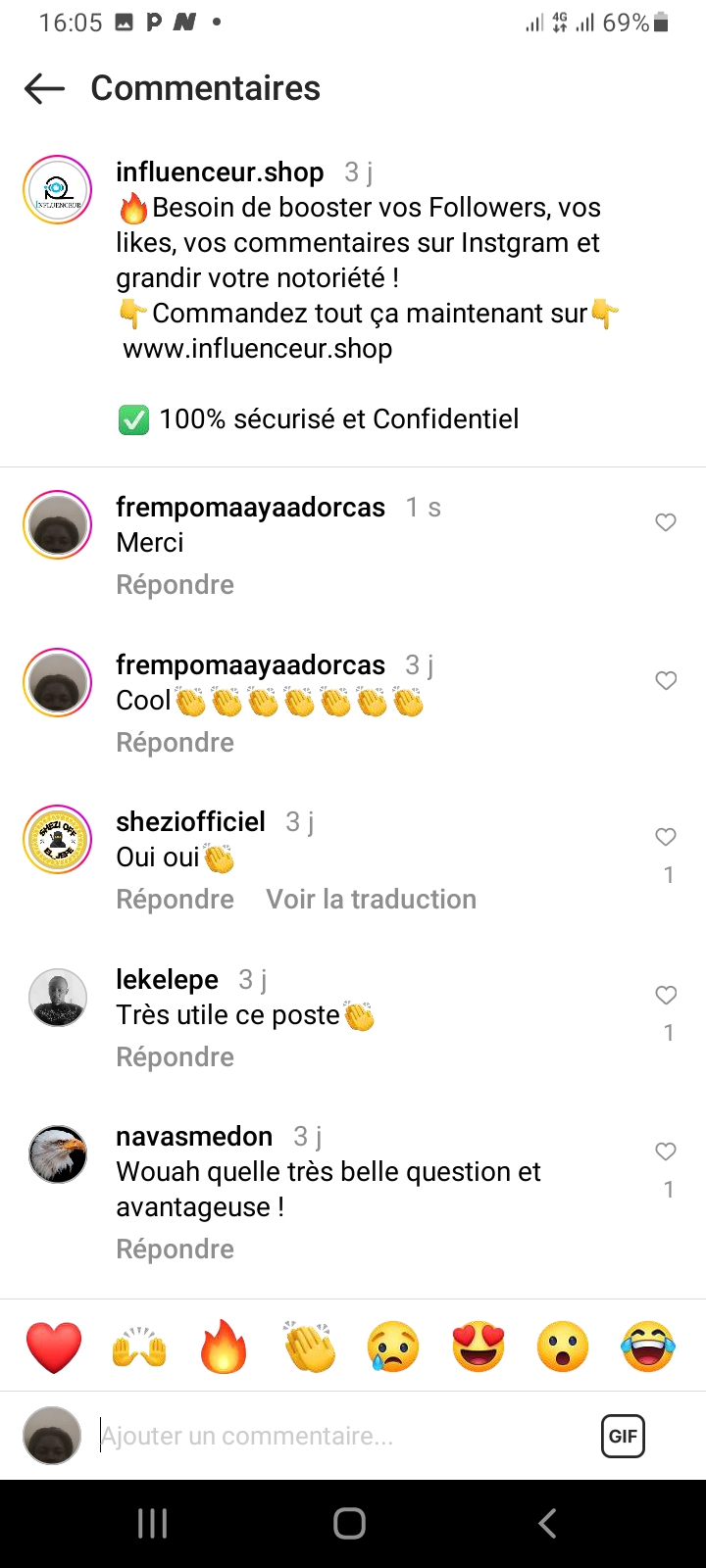The width and height of the screenshot is (706, 1568).
Task: Insert the raised hands emoji
Action: (139, 1347)
